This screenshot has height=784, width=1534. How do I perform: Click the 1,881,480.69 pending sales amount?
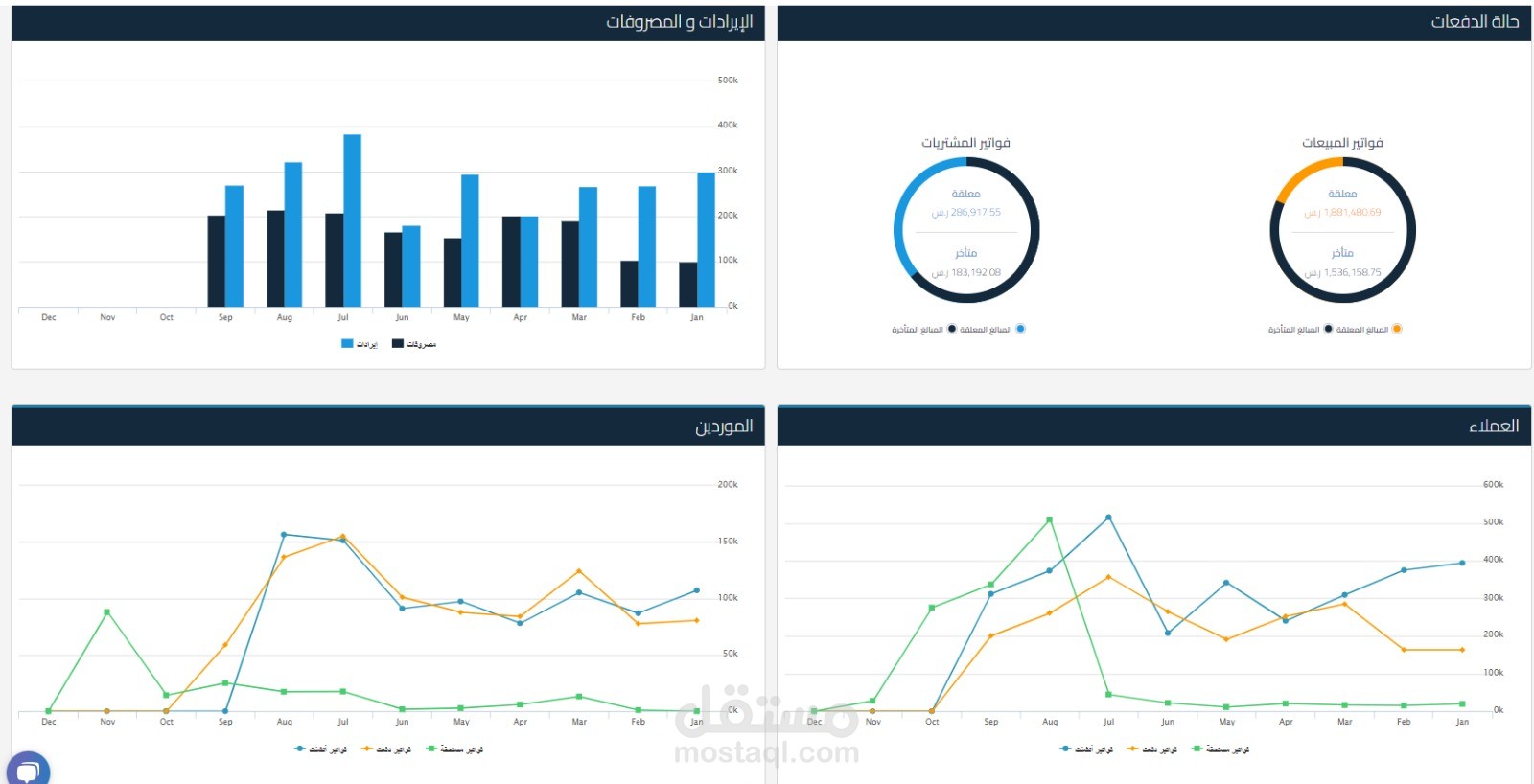1342,213
